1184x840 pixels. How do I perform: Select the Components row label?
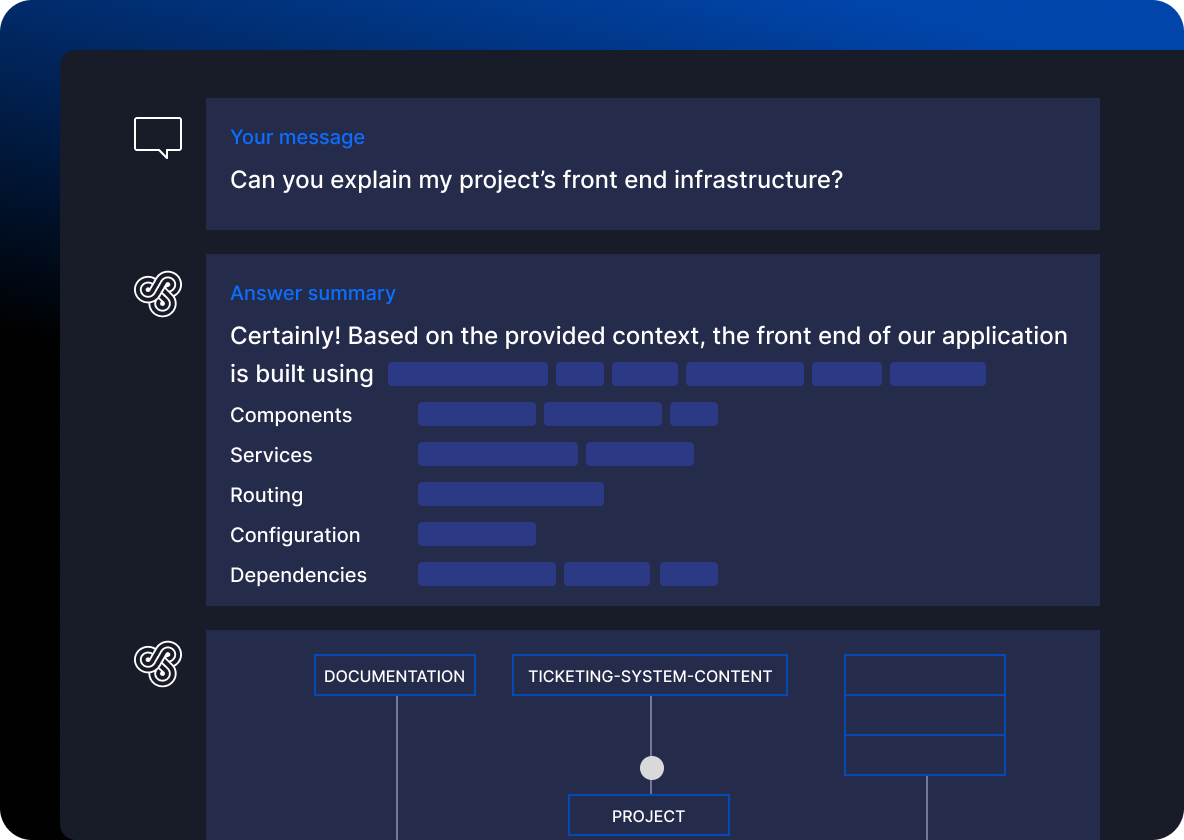[x=291, y=415]
